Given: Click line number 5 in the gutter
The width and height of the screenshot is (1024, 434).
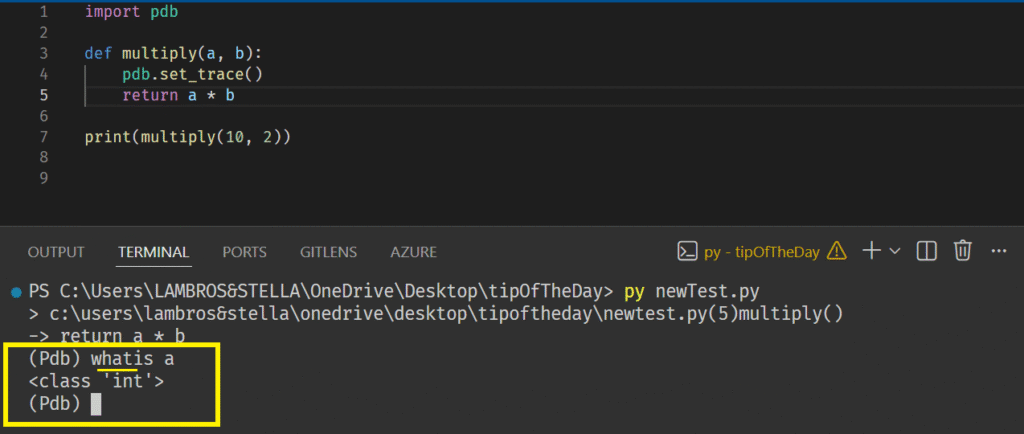Looking at the screenshot, I should (x=43, y=95).
